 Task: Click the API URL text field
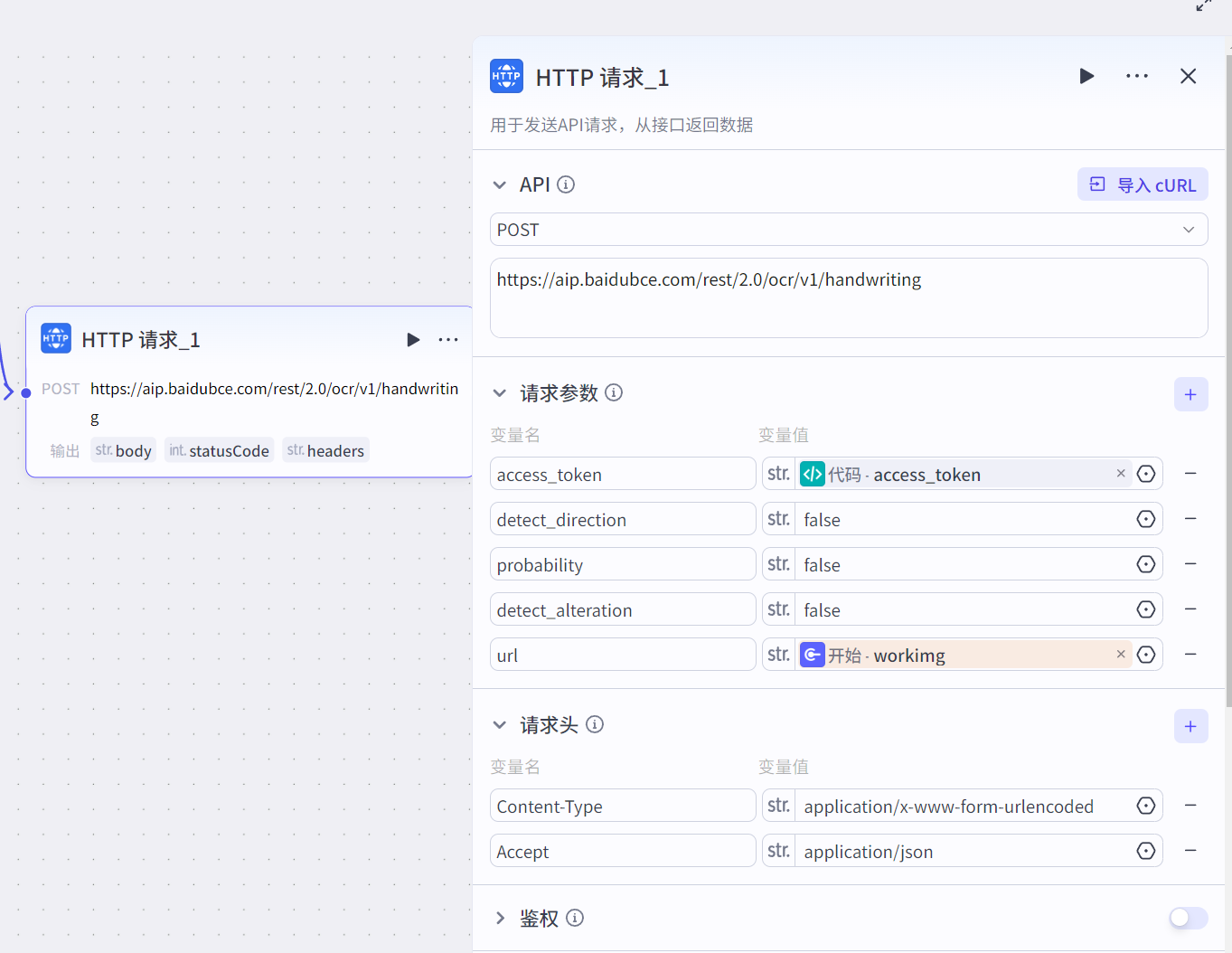849,297
